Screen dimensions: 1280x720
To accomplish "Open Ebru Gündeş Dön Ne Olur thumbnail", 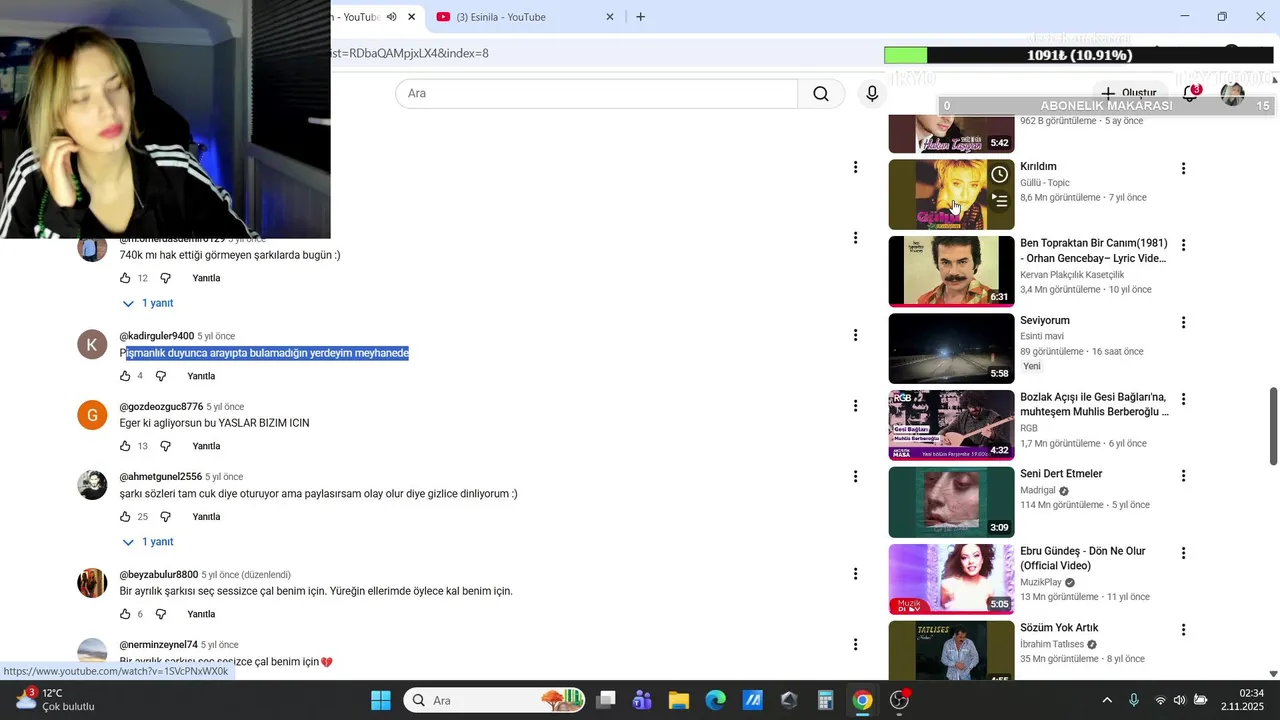I will 951,579.
